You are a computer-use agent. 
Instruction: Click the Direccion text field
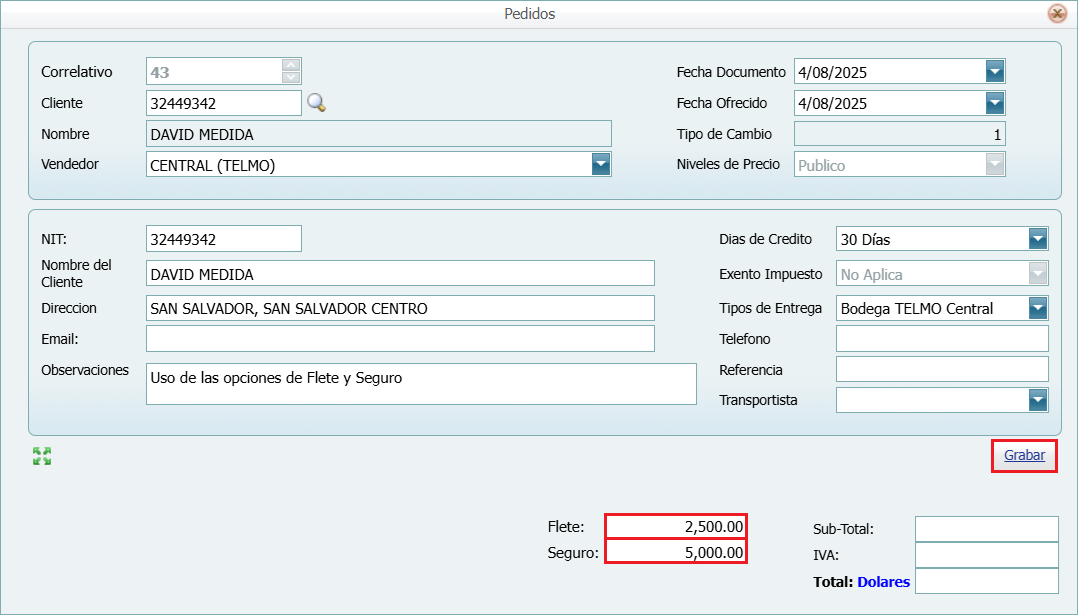point(400,308)
